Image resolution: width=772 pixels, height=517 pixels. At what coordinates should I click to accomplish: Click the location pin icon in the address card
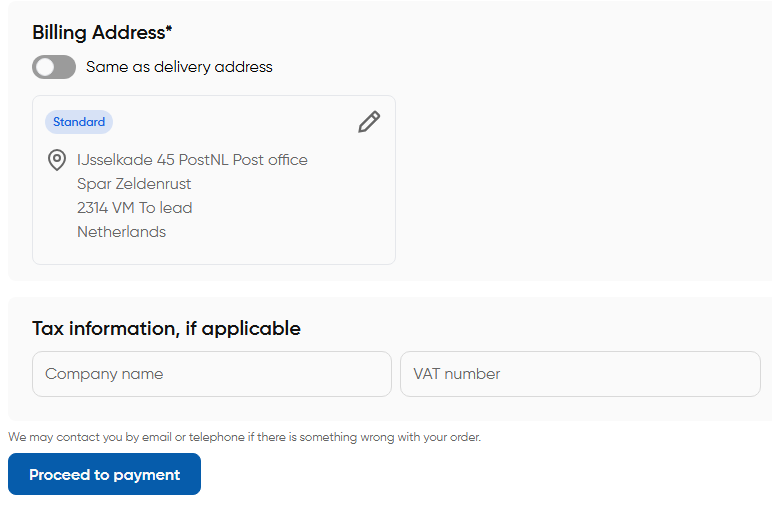coord(57,160)
